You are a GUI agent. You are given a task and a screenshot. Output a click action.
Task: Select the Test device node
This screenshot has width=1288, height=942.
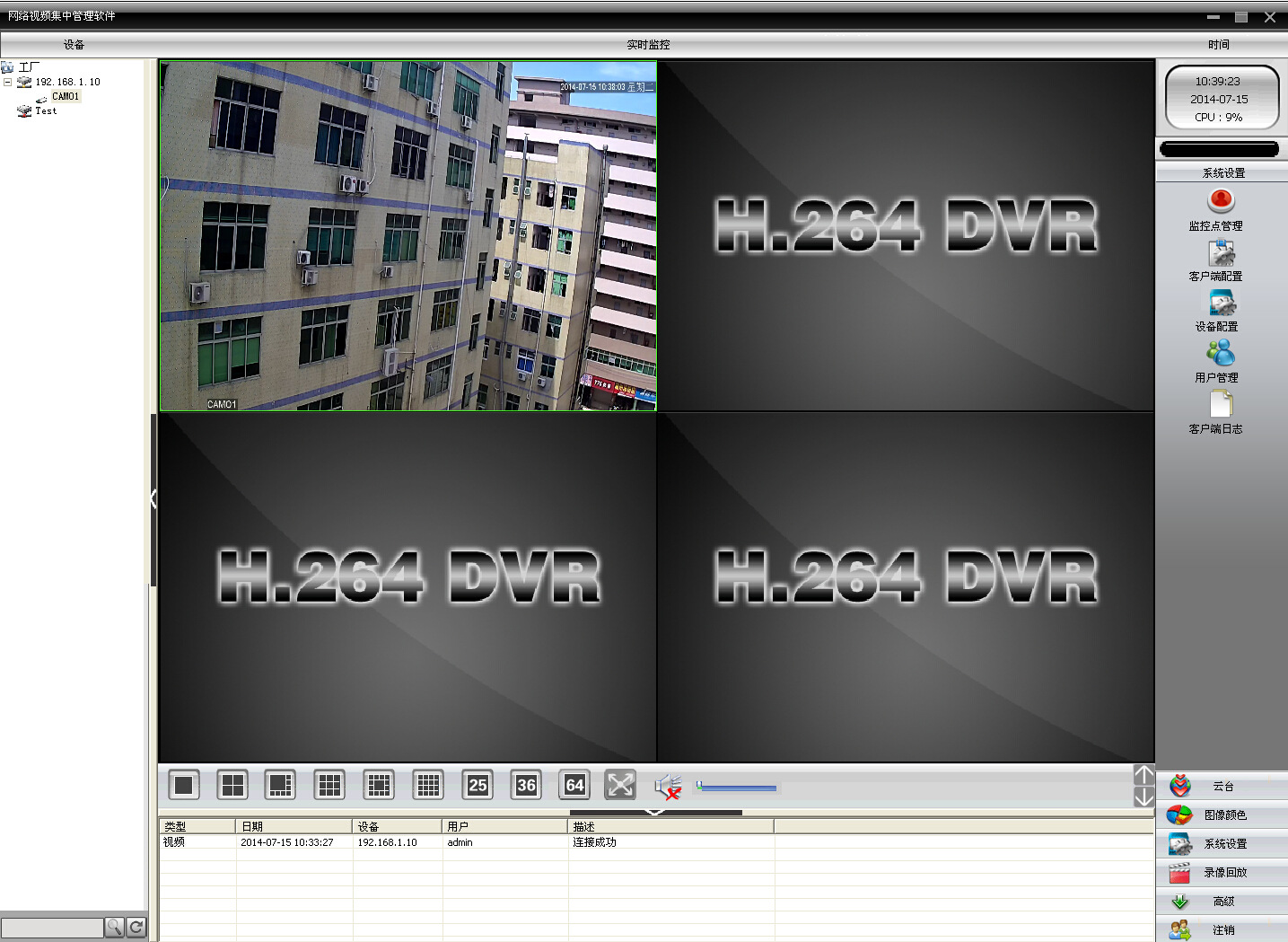point(46,110)
